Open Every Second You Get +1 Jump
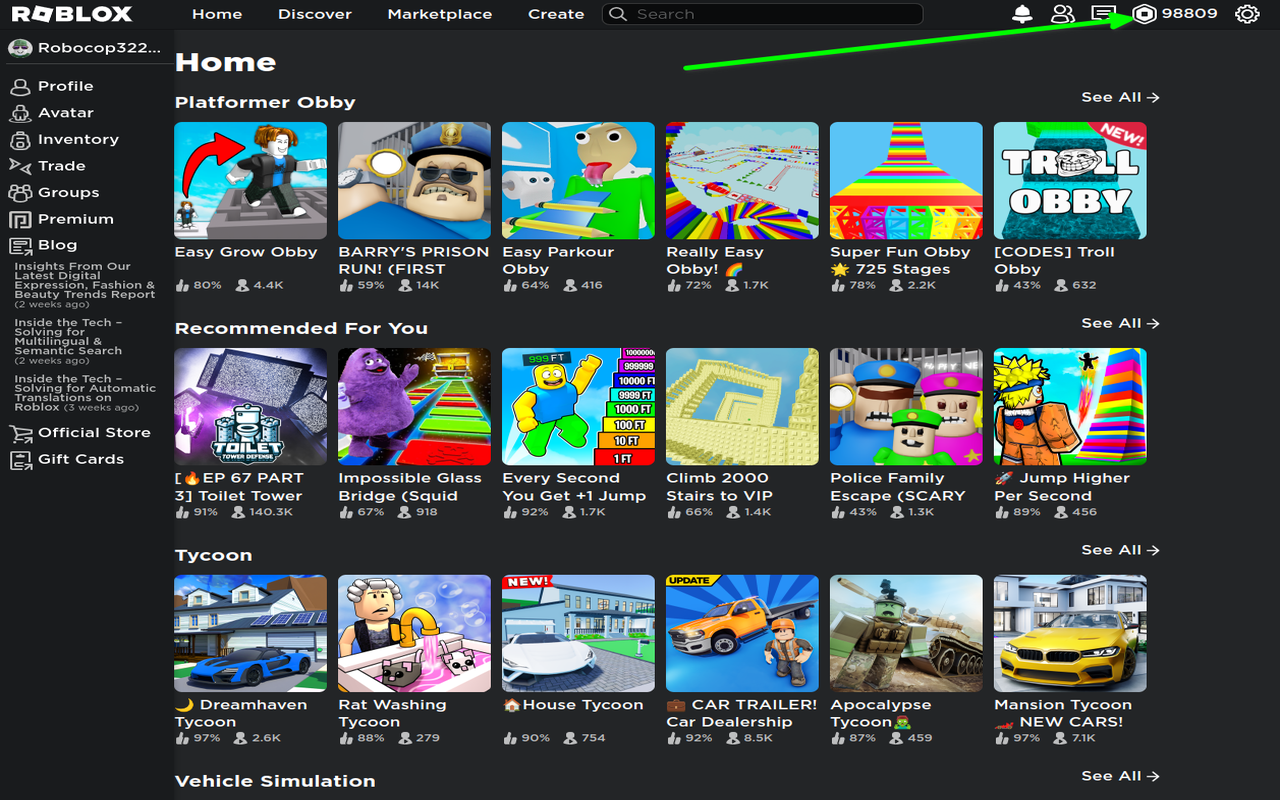This screenshot has height=800, width=1280. click(x=578, y=407)
